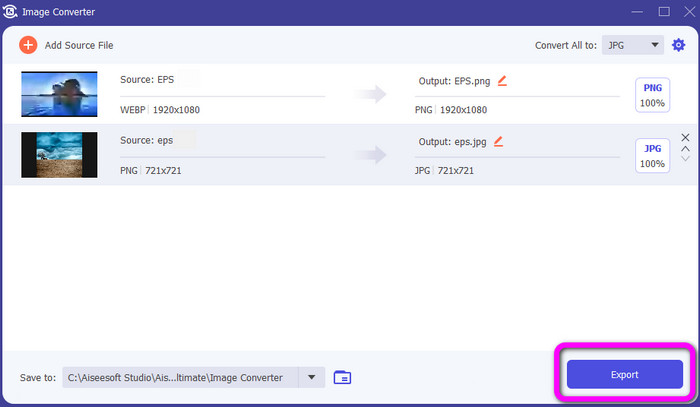Open the settings gear next to format selector

(x=679, y=45)
